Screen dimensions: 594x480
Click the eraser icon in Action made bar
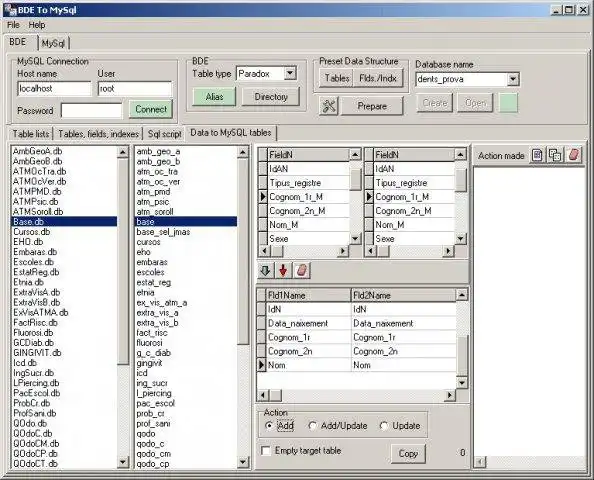[x=574, y=155]
